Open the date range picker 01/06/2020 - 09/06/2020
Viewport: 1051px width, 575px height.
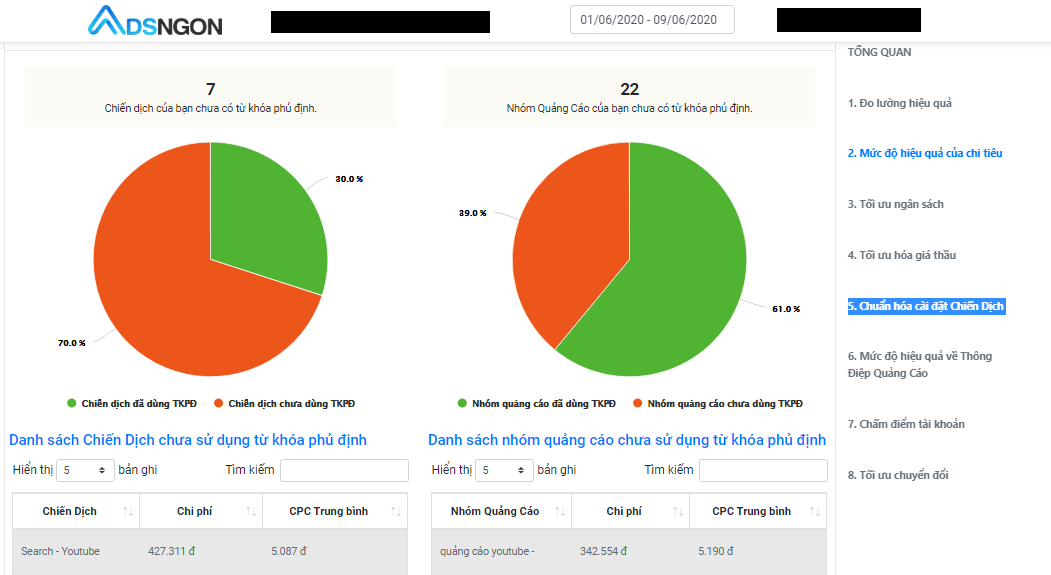(x=652, y=19)
